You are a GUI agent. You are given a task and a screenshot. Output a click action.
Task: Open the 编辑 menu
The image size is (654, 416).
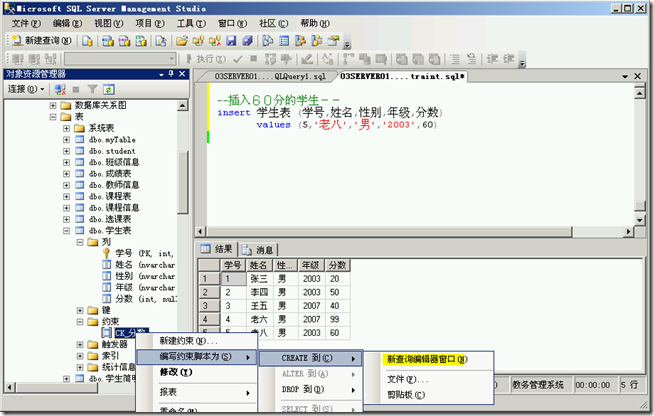67,23
